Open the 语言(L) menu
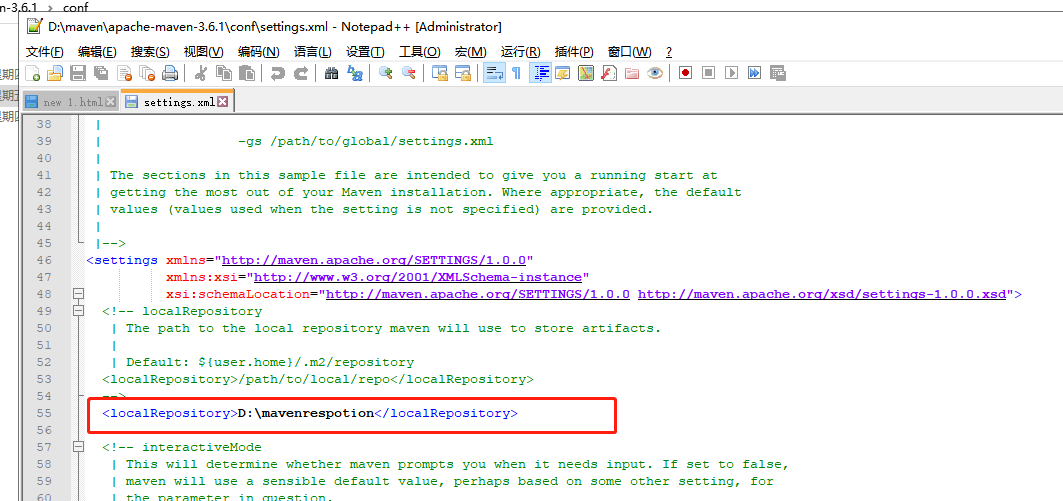Image resolution: width=1063 pixels, height=501 pixels. point(313,52)
